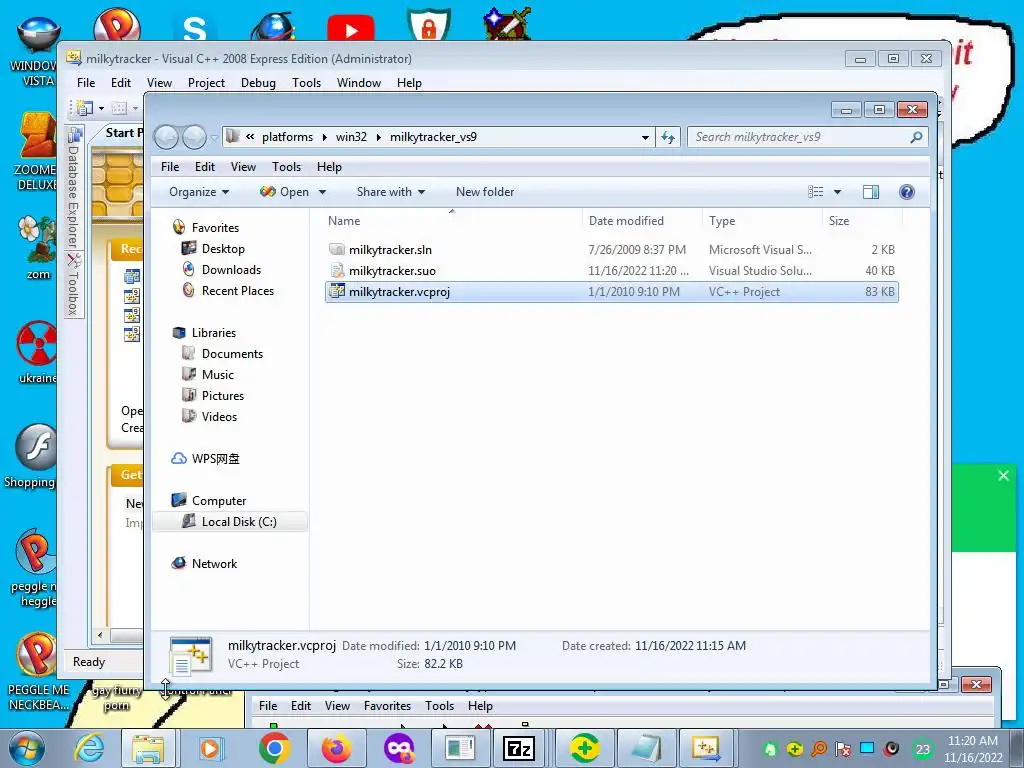Click the milkytracker.sln file icon
Screen dimensions: 1024x768
pos(337,249)
